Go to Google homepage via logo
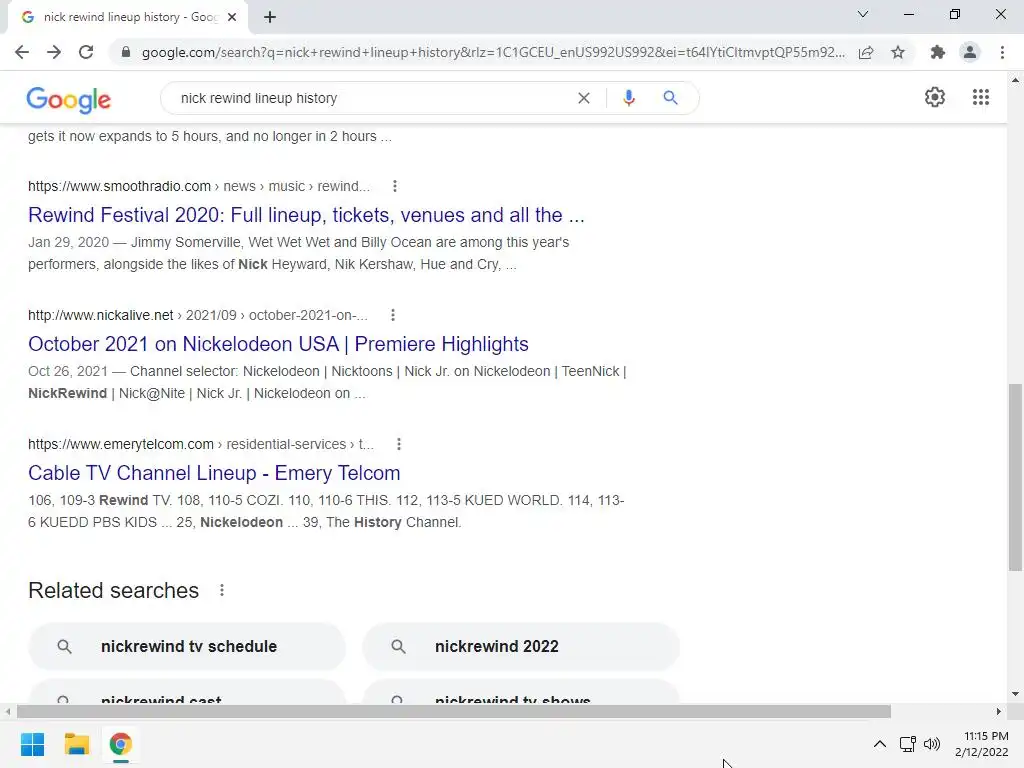 [x=69, y=99]
